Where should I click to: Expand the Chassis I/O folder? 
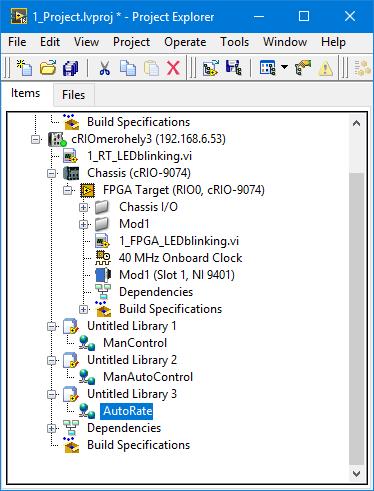(84, 207)
